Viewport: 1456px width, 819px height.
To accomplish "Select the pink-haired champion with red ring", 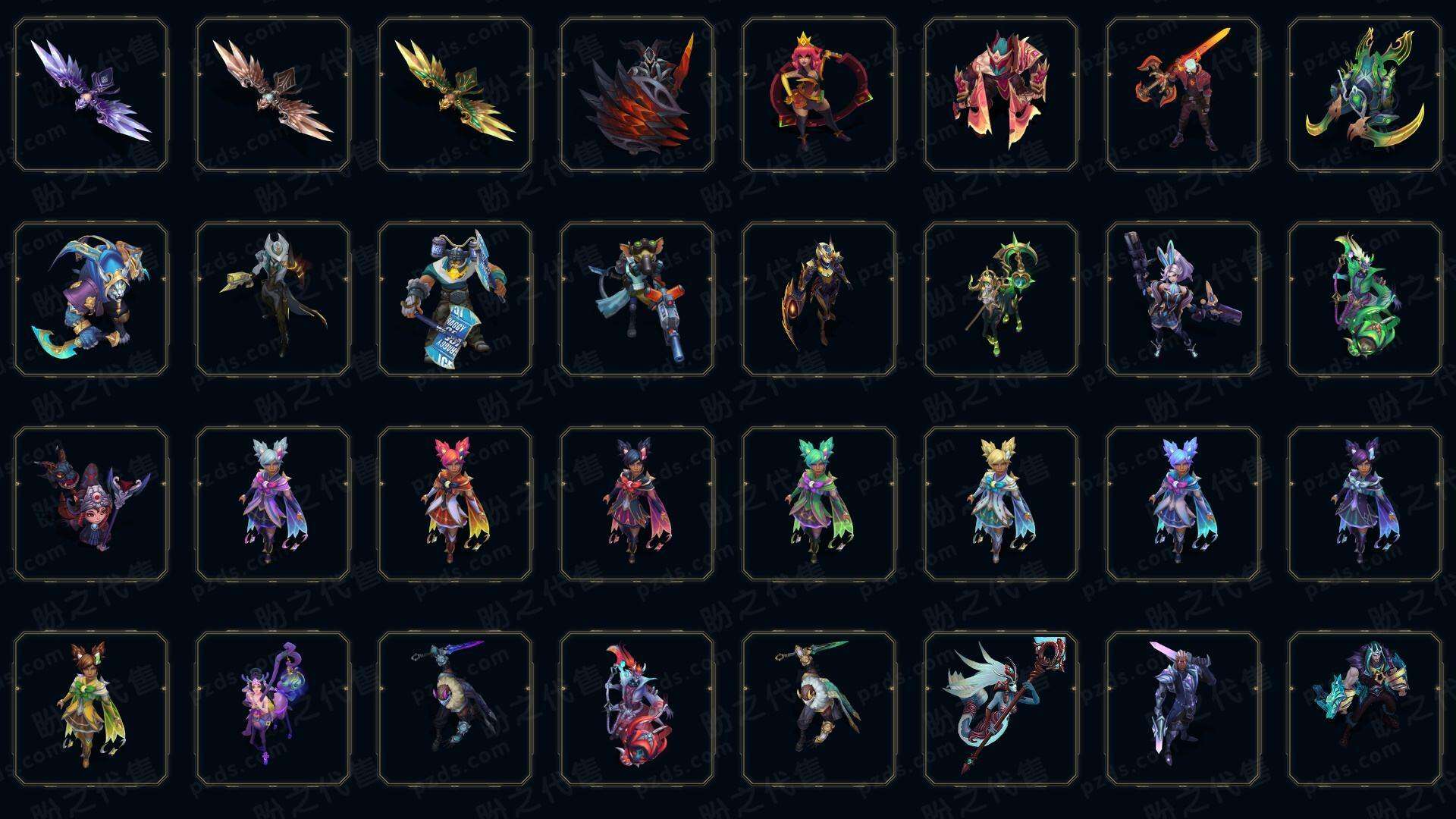I will click(819, 94).
